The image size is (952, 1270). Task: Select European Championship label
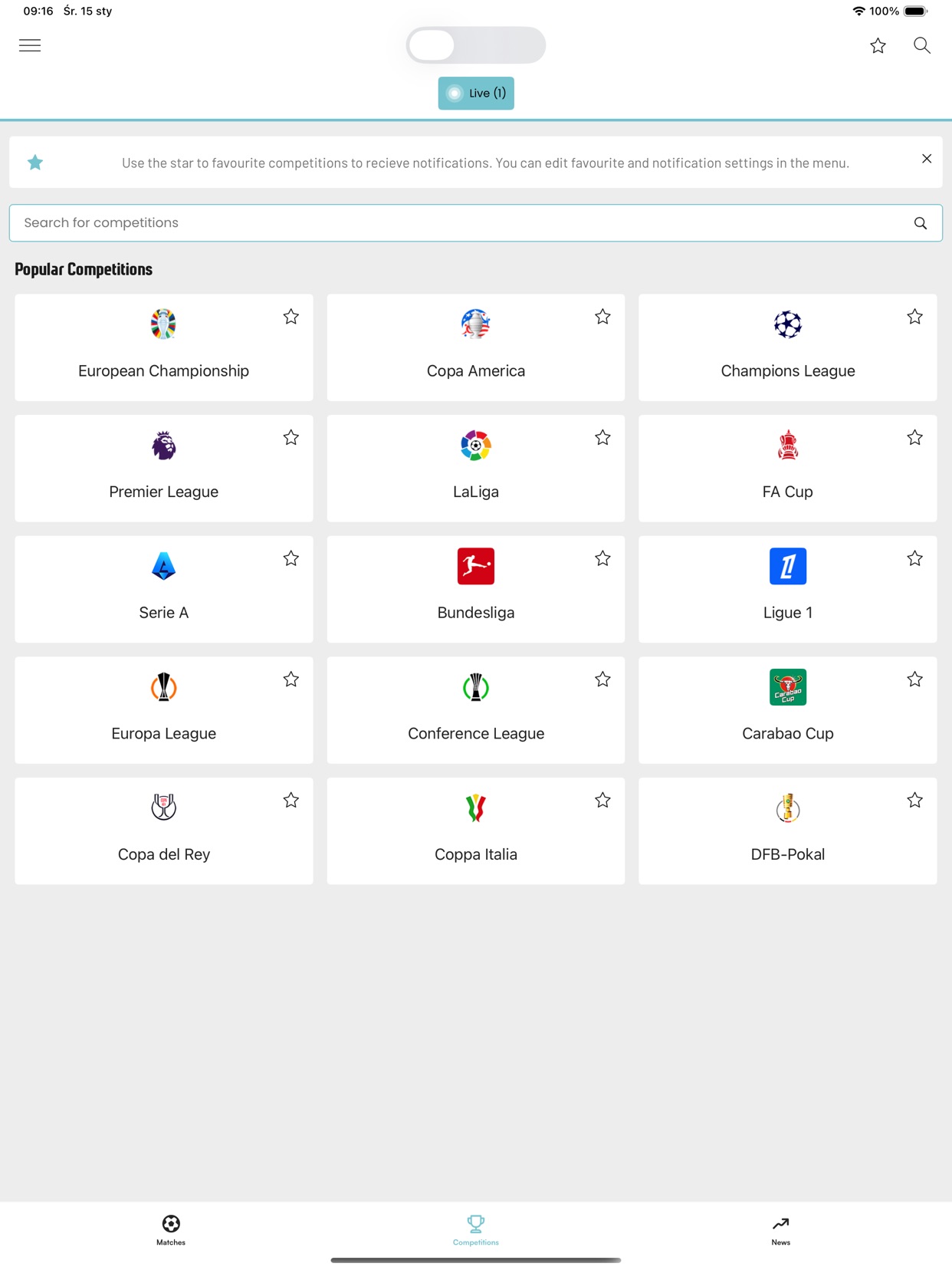(x=163, y=371)
